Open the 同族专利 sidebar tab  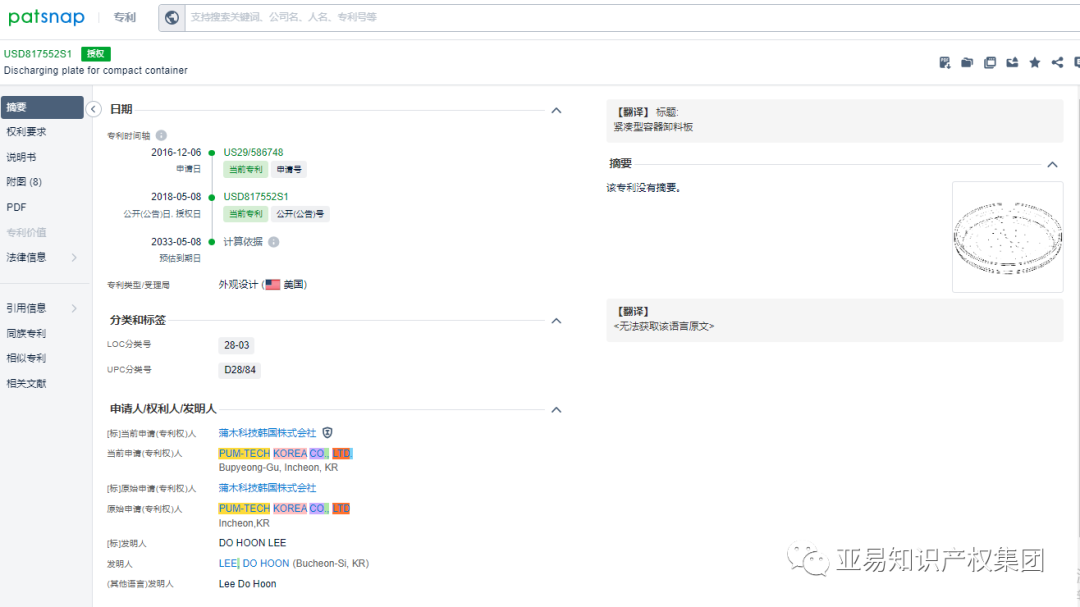point(26,333)
